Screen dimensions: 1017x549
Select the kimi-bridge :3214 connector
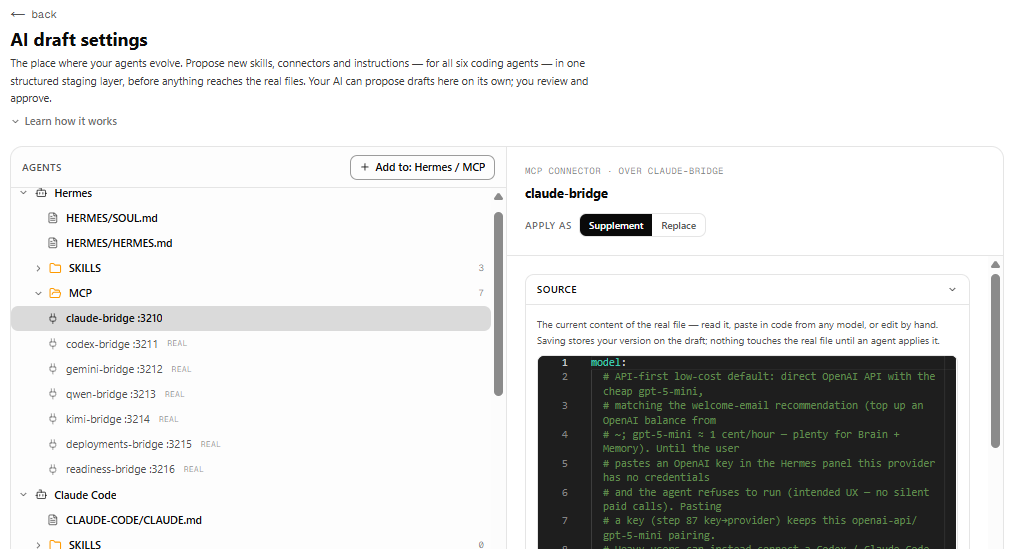pyautogui.click(x=108, y=419)
